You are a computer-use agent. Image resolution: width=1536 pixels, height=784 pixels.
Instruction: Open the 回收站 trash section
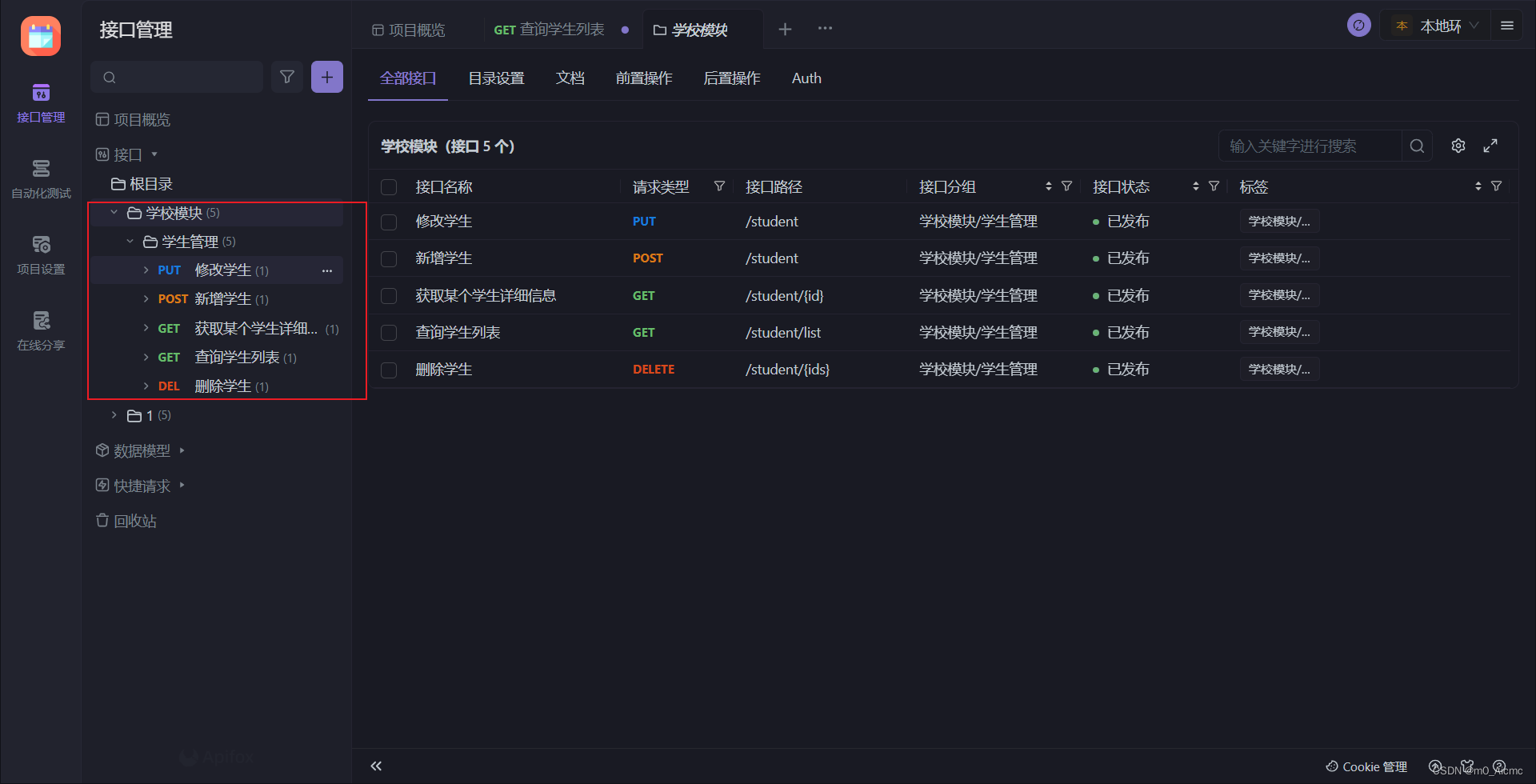click(x=134, y=520)
